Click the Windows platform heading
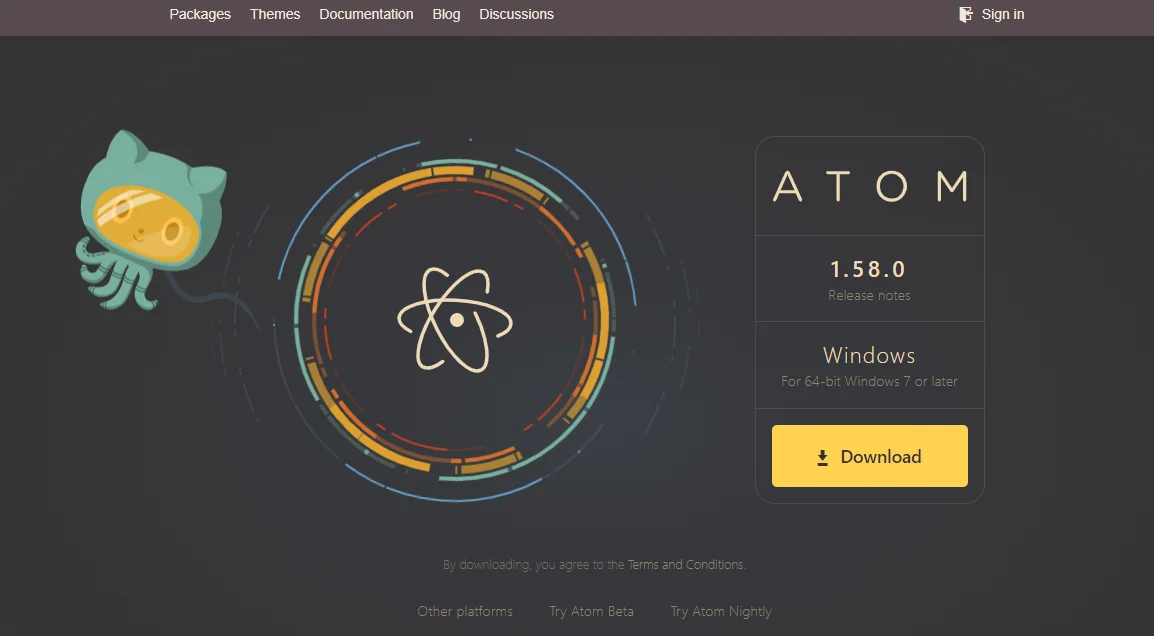 869,355
